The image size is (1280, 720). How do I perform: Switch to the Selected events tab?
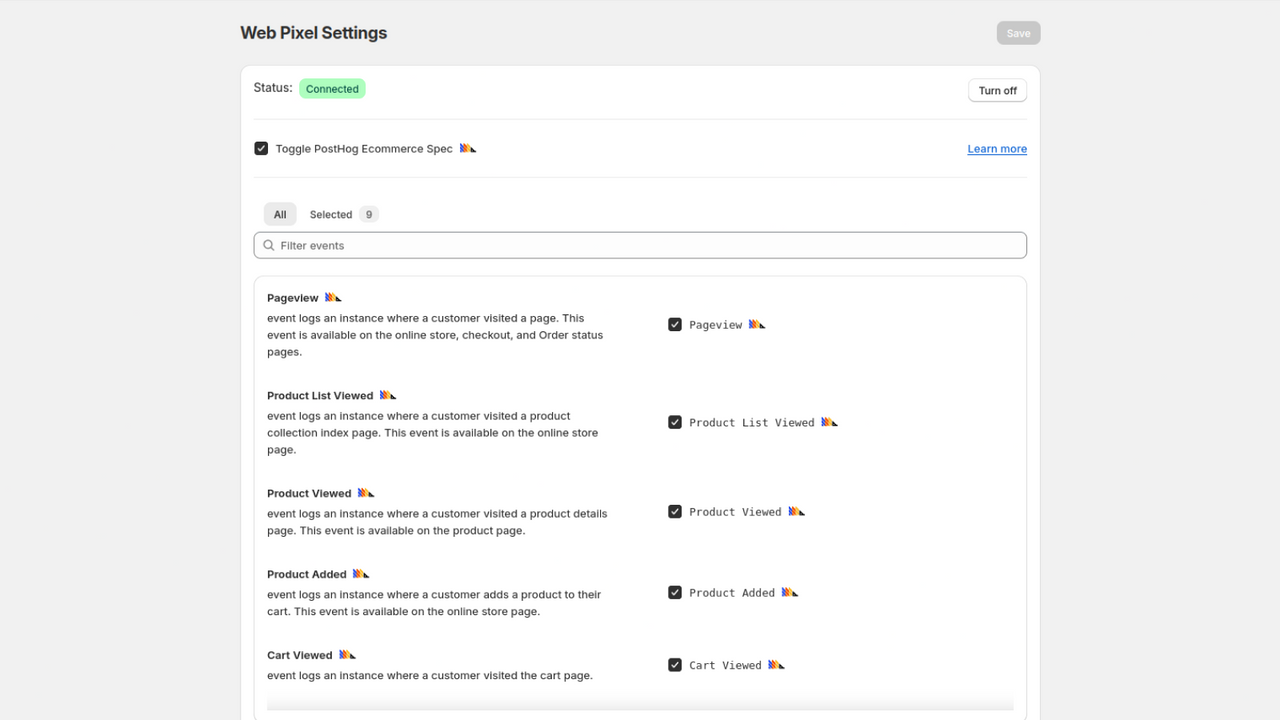coord(343,214)
